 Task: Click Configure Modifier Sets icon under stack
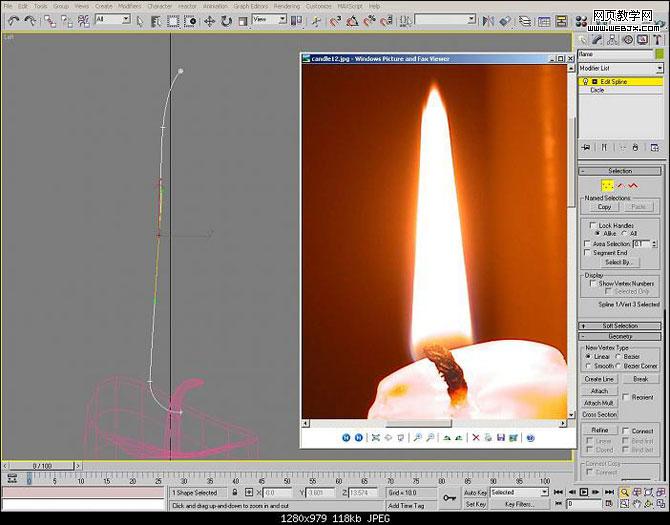tap(655, 147)
